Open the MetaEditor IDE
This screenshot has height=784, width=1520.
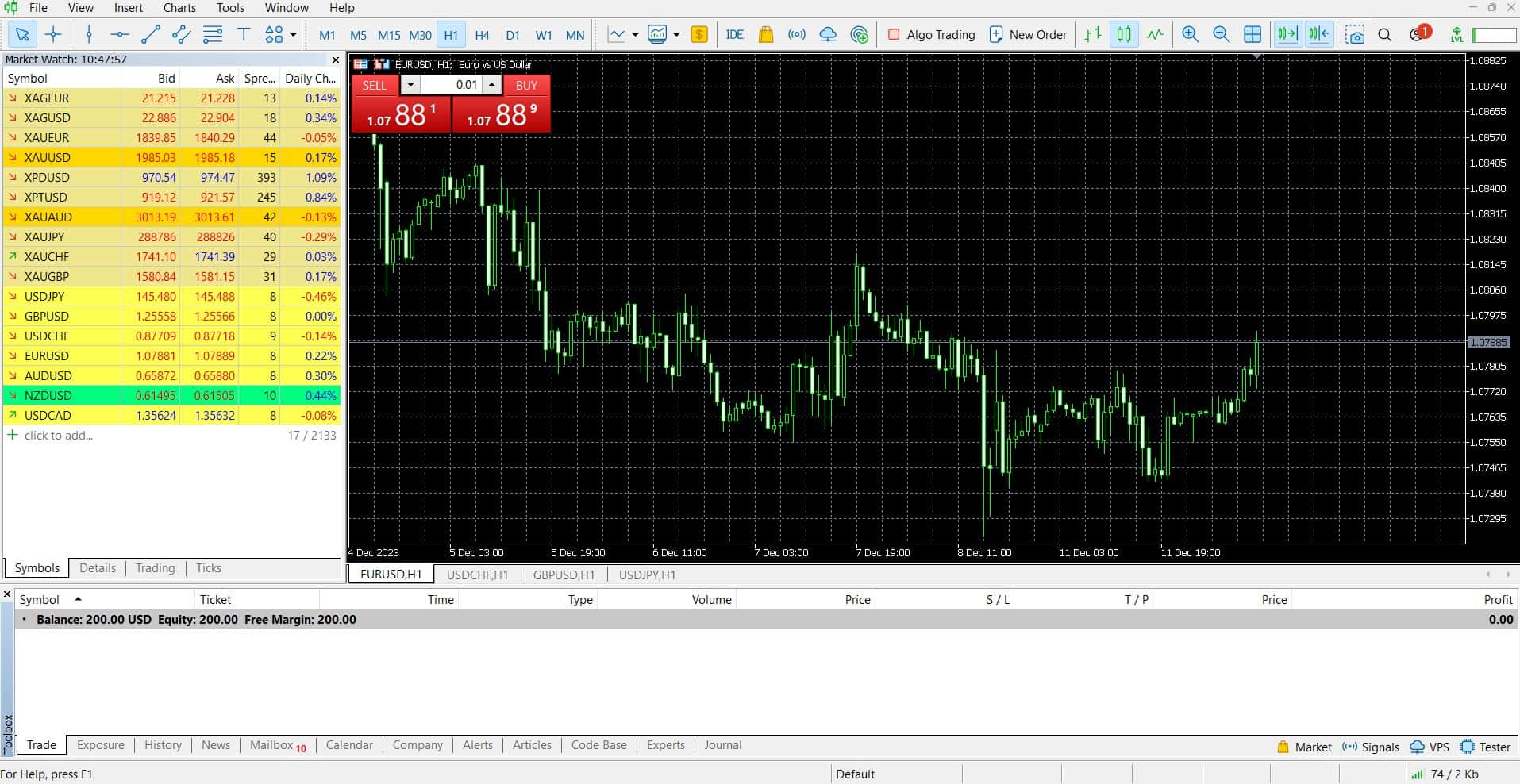point(735,34)
